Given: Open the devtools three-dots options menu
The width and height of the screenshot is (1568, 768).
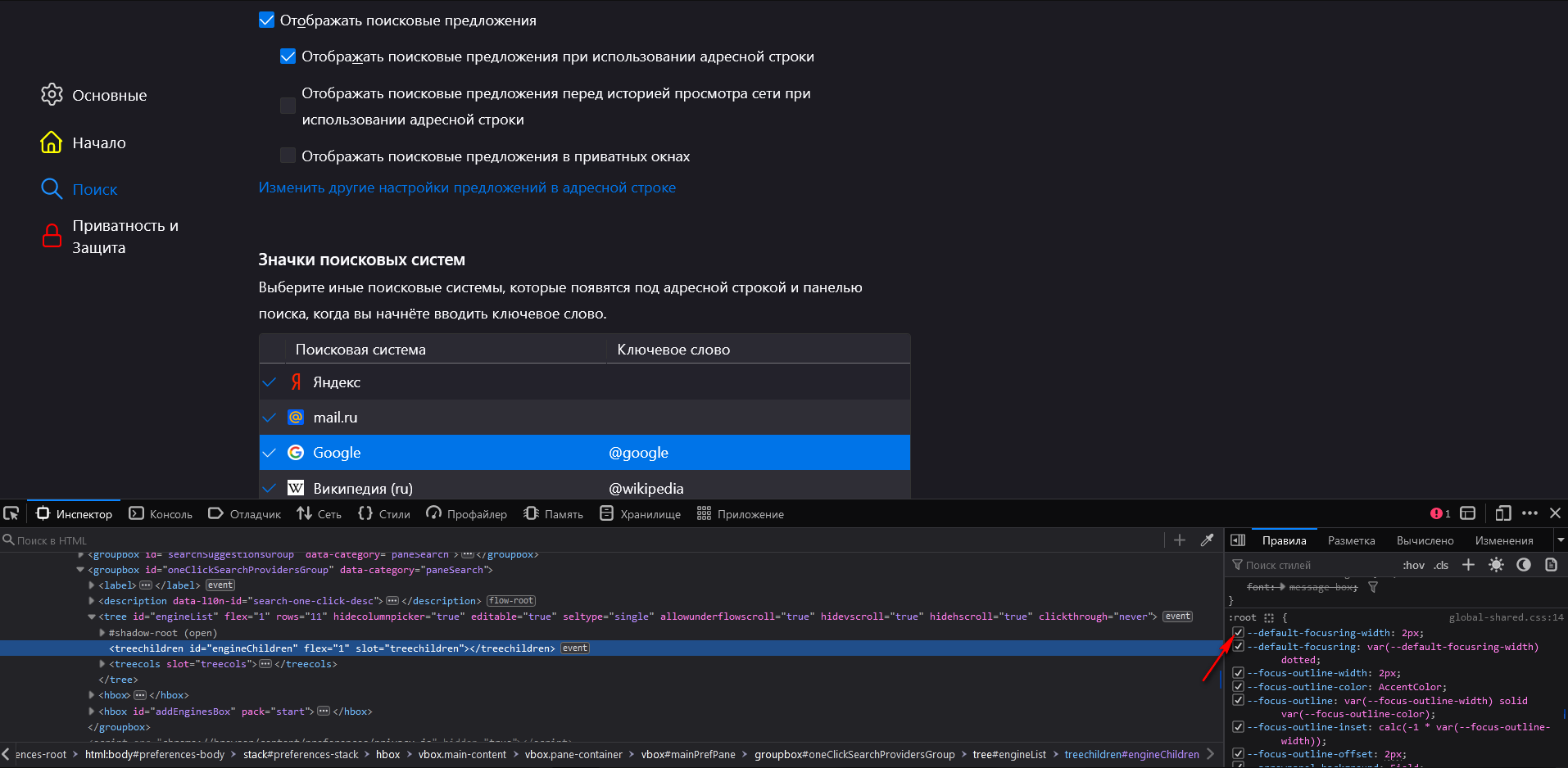Looking at the screenshot, I should pyautogui.click(x=1529, y=513).
